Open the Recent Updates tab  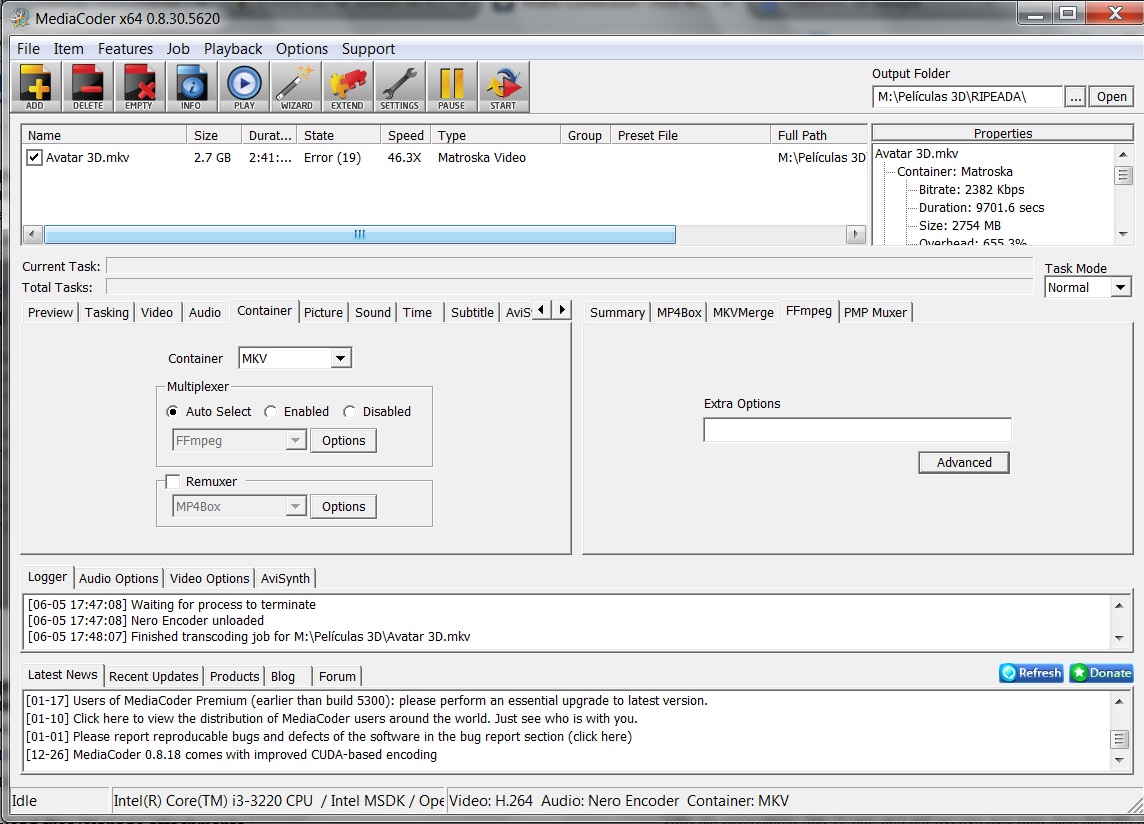pos(153,677)
